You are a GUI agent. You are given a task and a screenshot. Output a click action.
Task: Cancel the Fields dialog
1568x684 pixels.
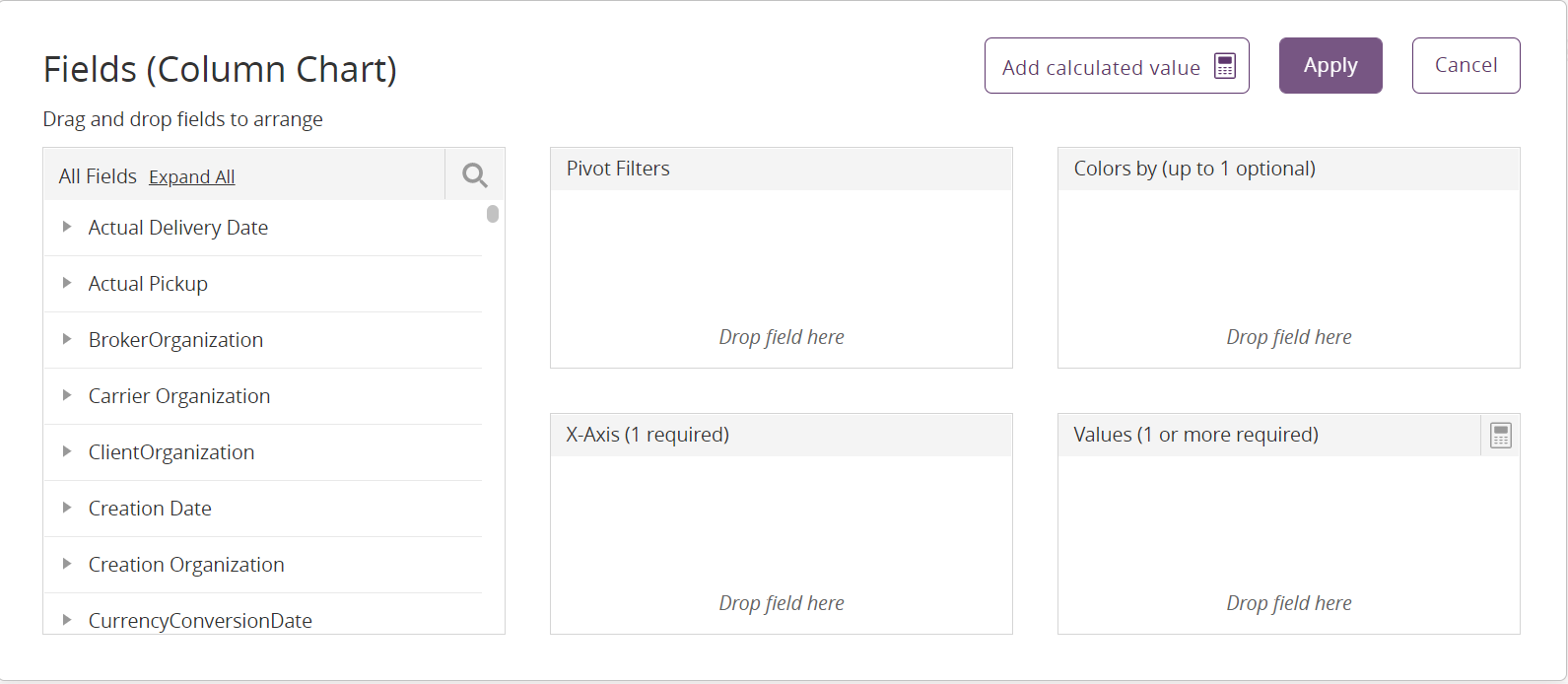[x=1466, y=66]
